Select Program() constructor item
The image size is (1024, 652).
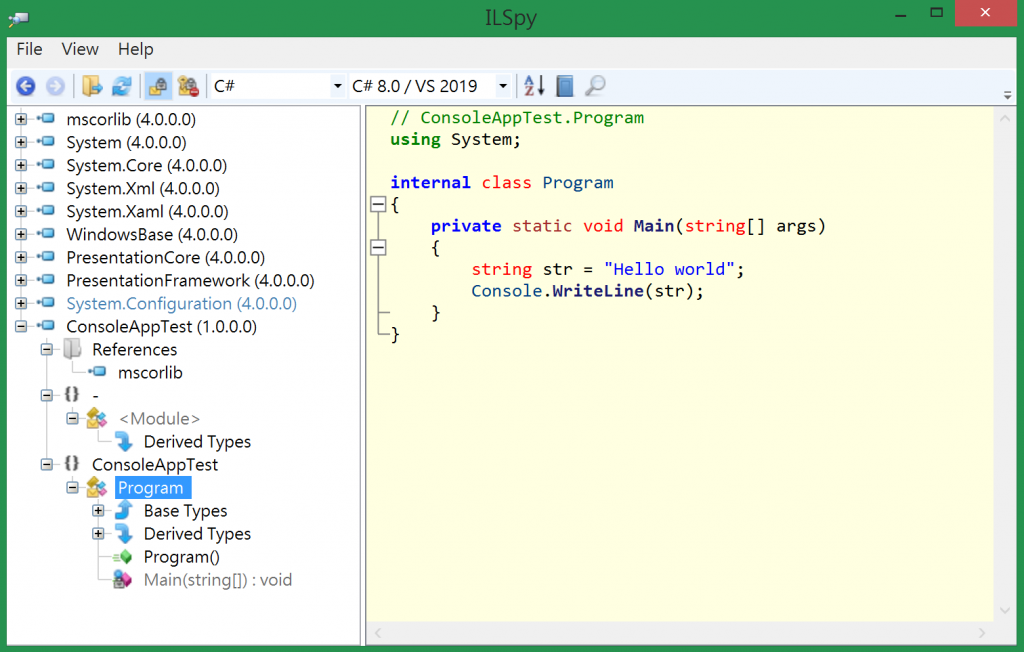pyautogui.click(x=182, y=557)
